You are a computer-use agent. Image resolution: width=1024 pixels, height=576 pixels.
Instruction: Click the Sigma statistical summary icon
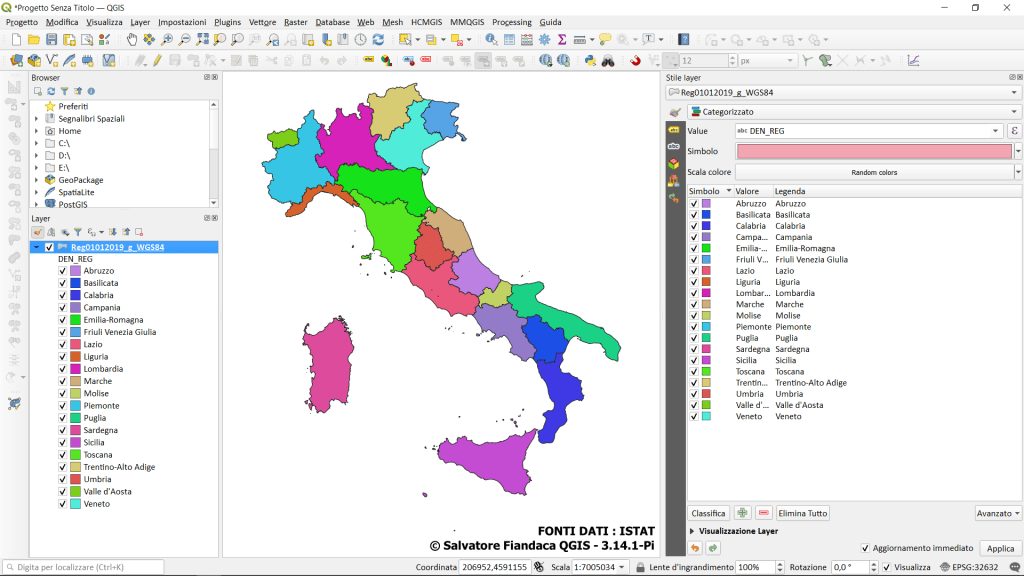(562, 39)
